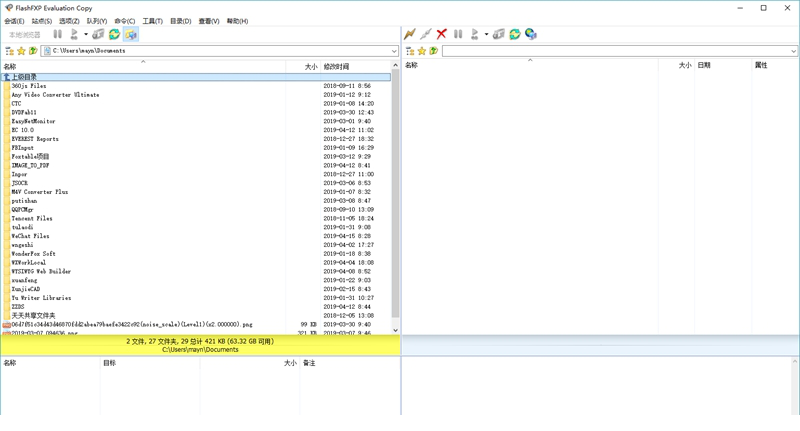800x431 pixels.
Task: Click the transfer queue play icon in left toolbar
Action: (74, 34)
